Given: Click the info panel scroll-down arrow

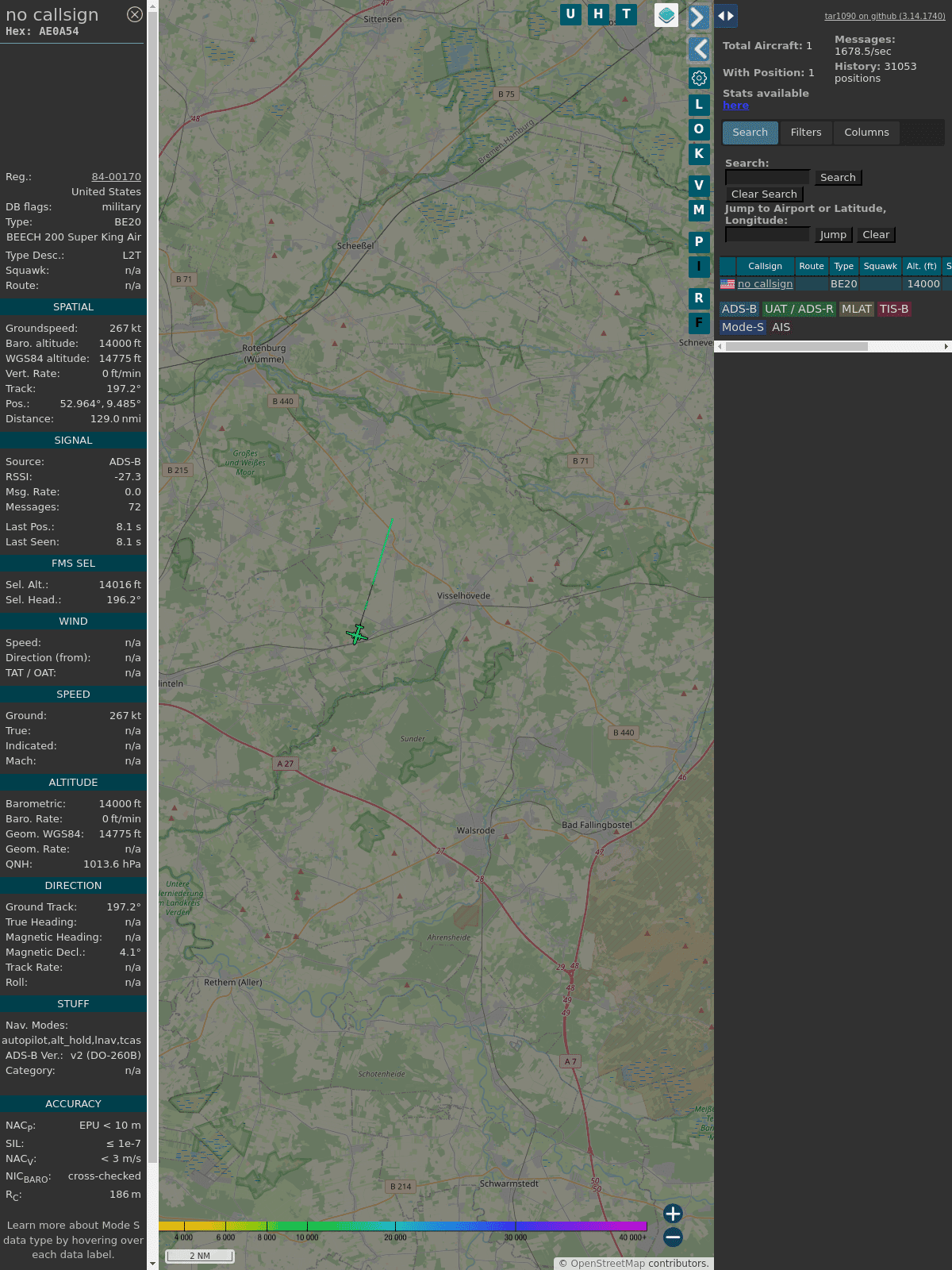Looking at the screenshot, I should (152, 1263).
